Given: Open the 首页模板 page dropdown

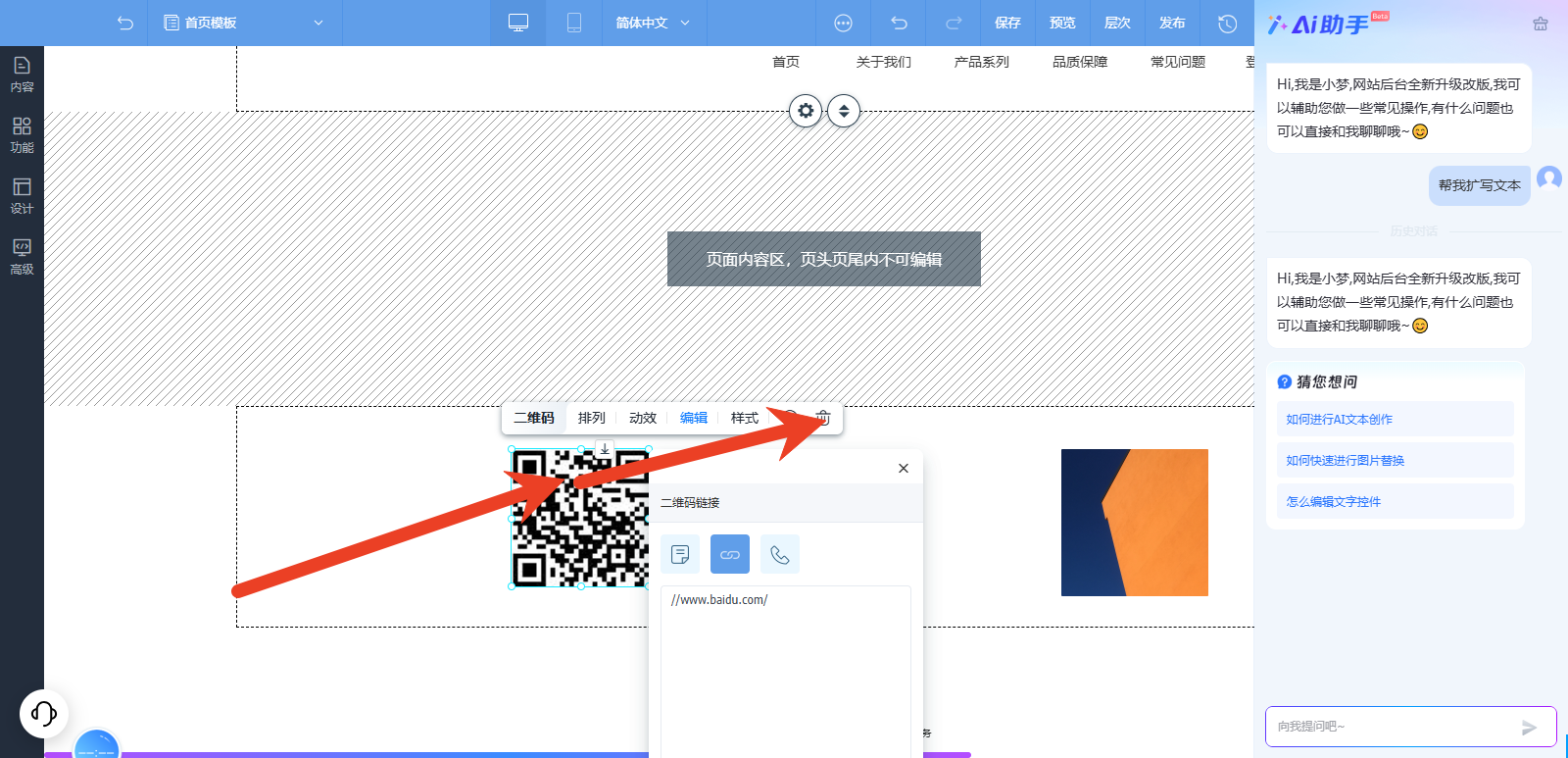Looking at the screenshot, I should [x=244, y=23].
